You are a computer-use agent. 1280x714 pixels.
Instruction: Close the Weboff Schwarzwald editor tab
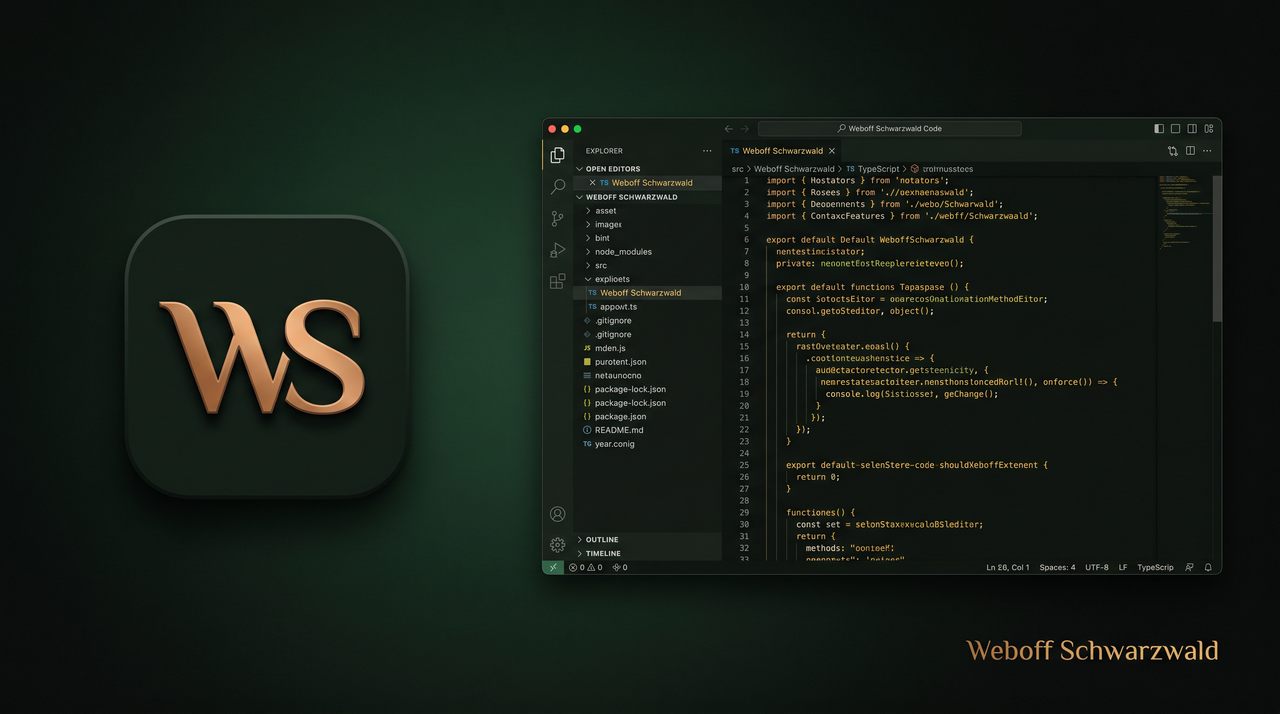pyautogui.click(x=832, y=151)
